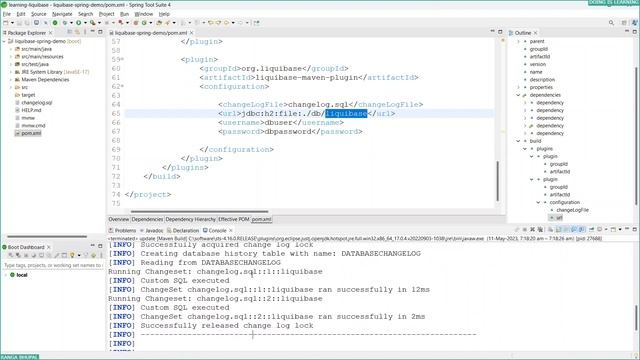
Task: Open the Run button dropdown arrow
Action: 85,23
